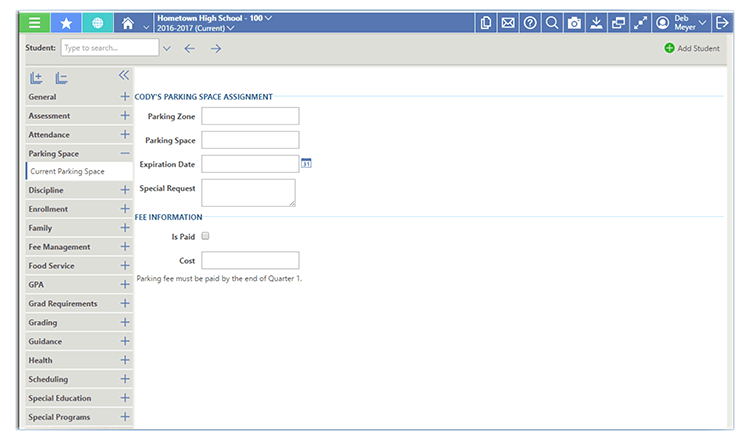The image size is (750, 441).
Task: Go to the Home icon
Action: coord(128,23)
